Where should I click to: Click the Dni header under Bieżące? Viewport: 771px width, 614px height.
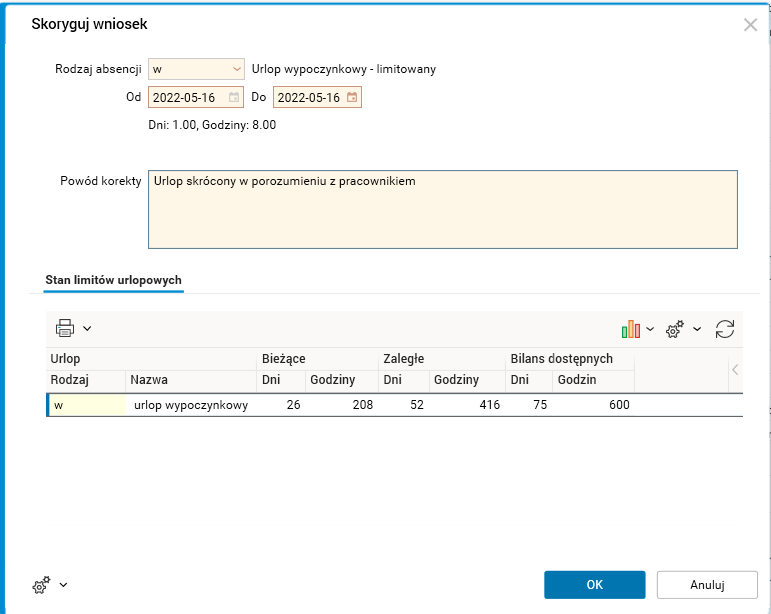281,380
